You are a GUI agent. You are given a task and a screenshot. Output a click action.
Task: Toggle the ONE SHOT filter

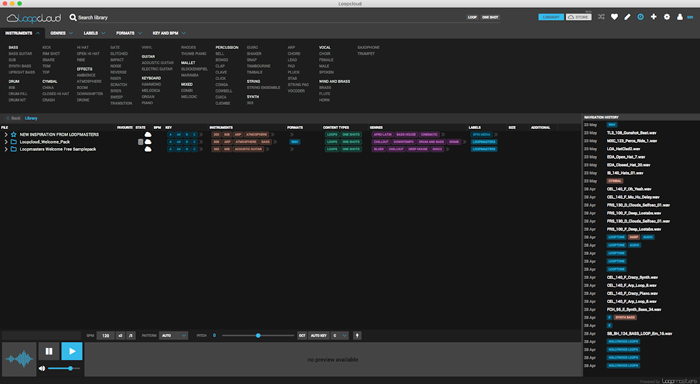click(x=490, y=17)
